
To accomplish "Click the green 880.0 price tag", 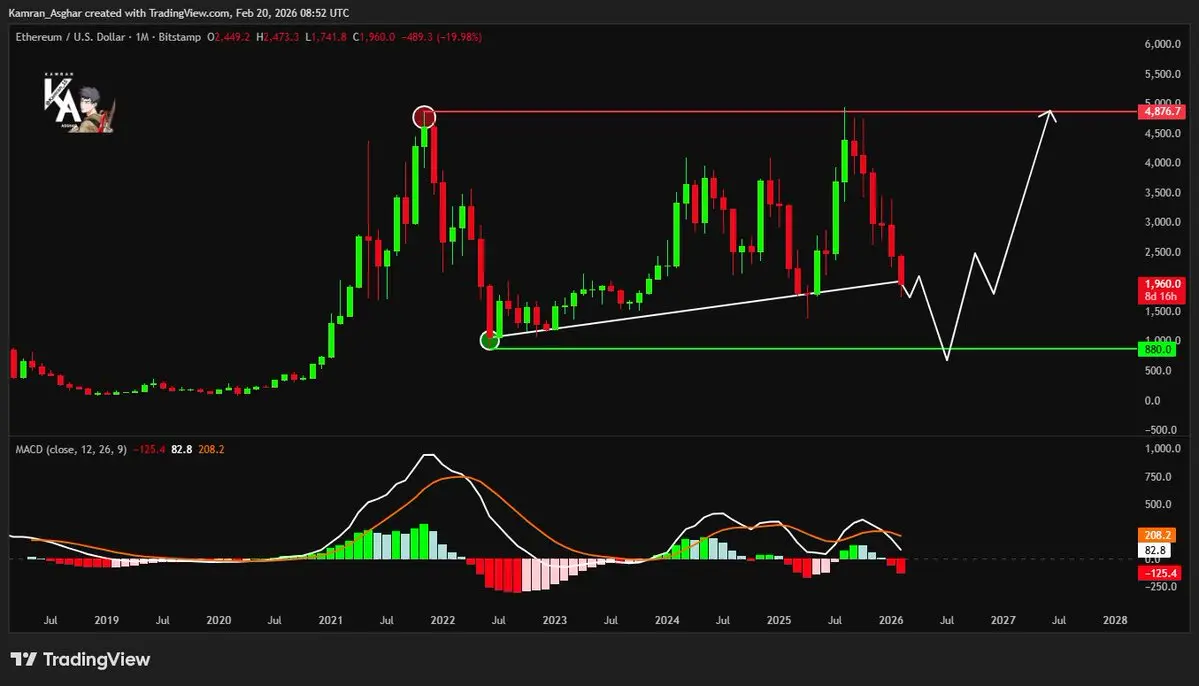I will pyautogui.click(x=1158, y=350).
